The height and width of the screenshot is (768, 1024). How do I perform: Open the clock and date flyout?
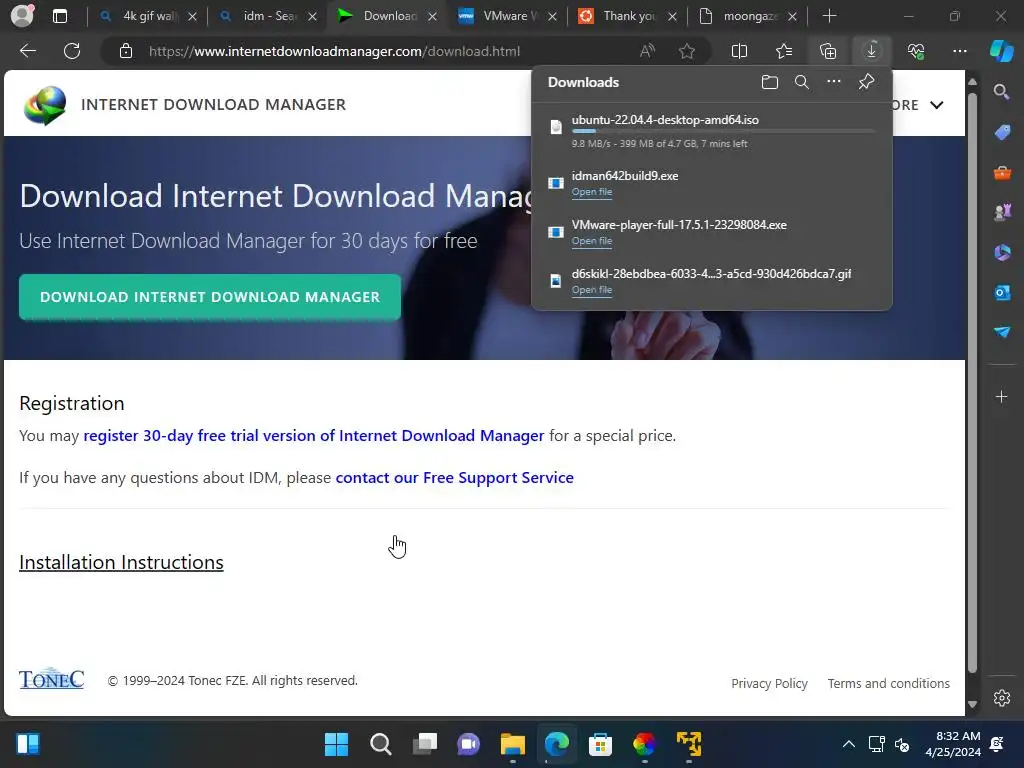pos(953,744)
